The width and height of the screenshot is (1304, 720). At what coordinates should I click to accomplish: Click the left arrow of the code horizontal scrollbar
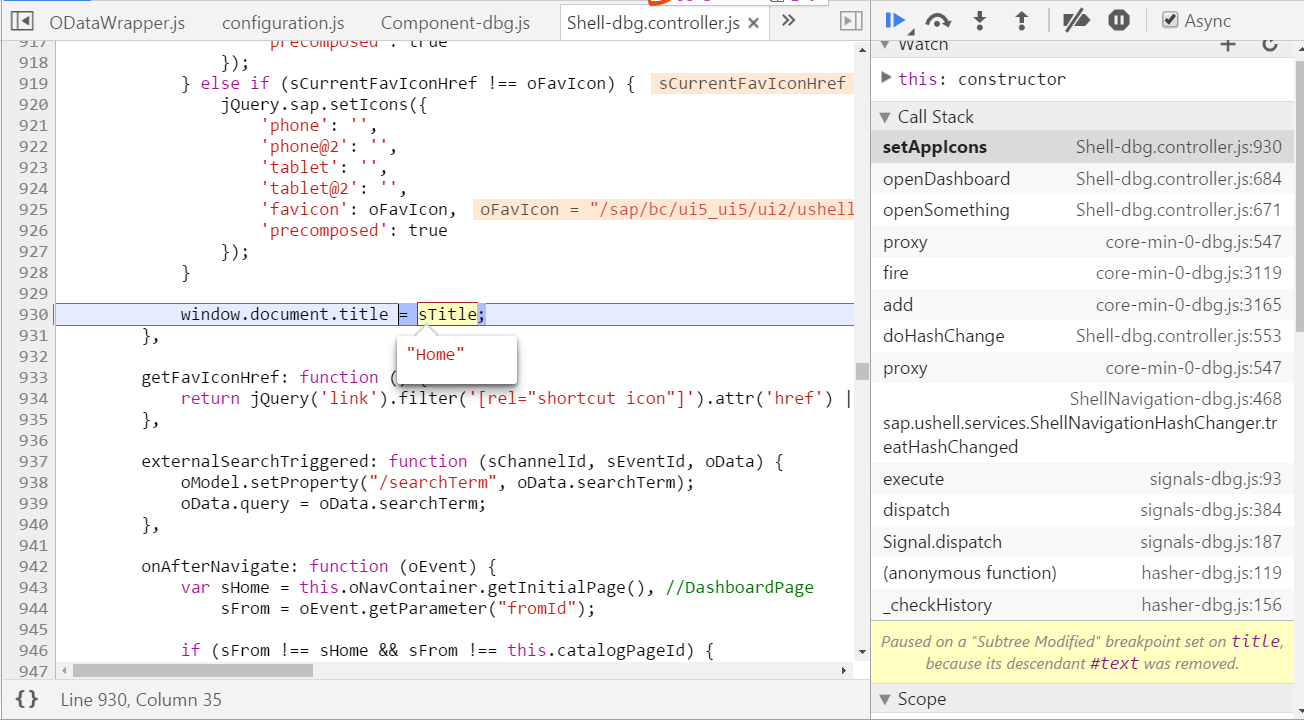tap(63, 670)
